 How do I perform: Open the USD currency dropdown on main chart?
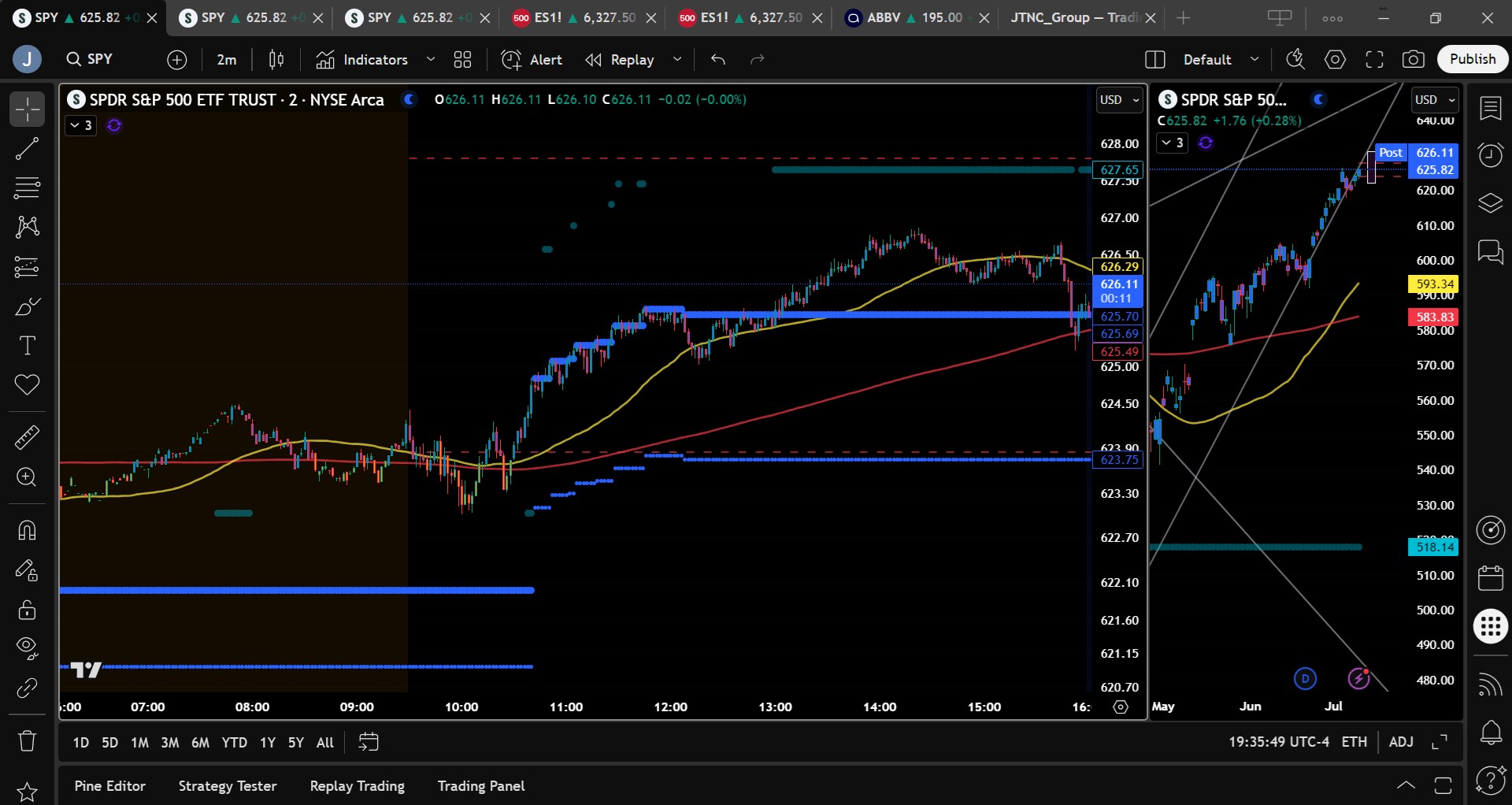click(x=1119, y=100)
